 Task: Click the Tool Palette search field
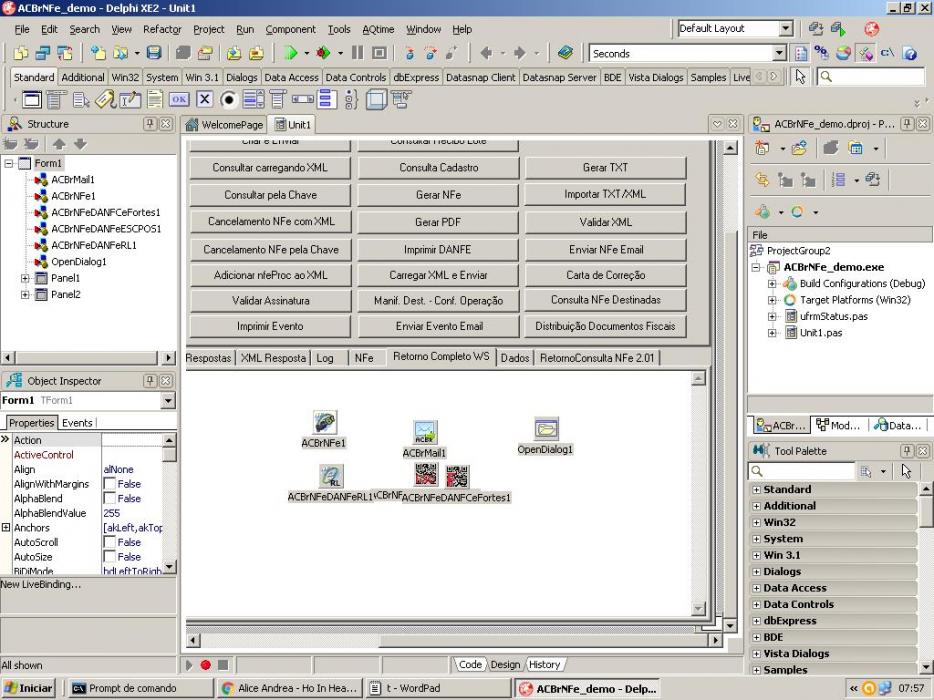pos(801,471)
